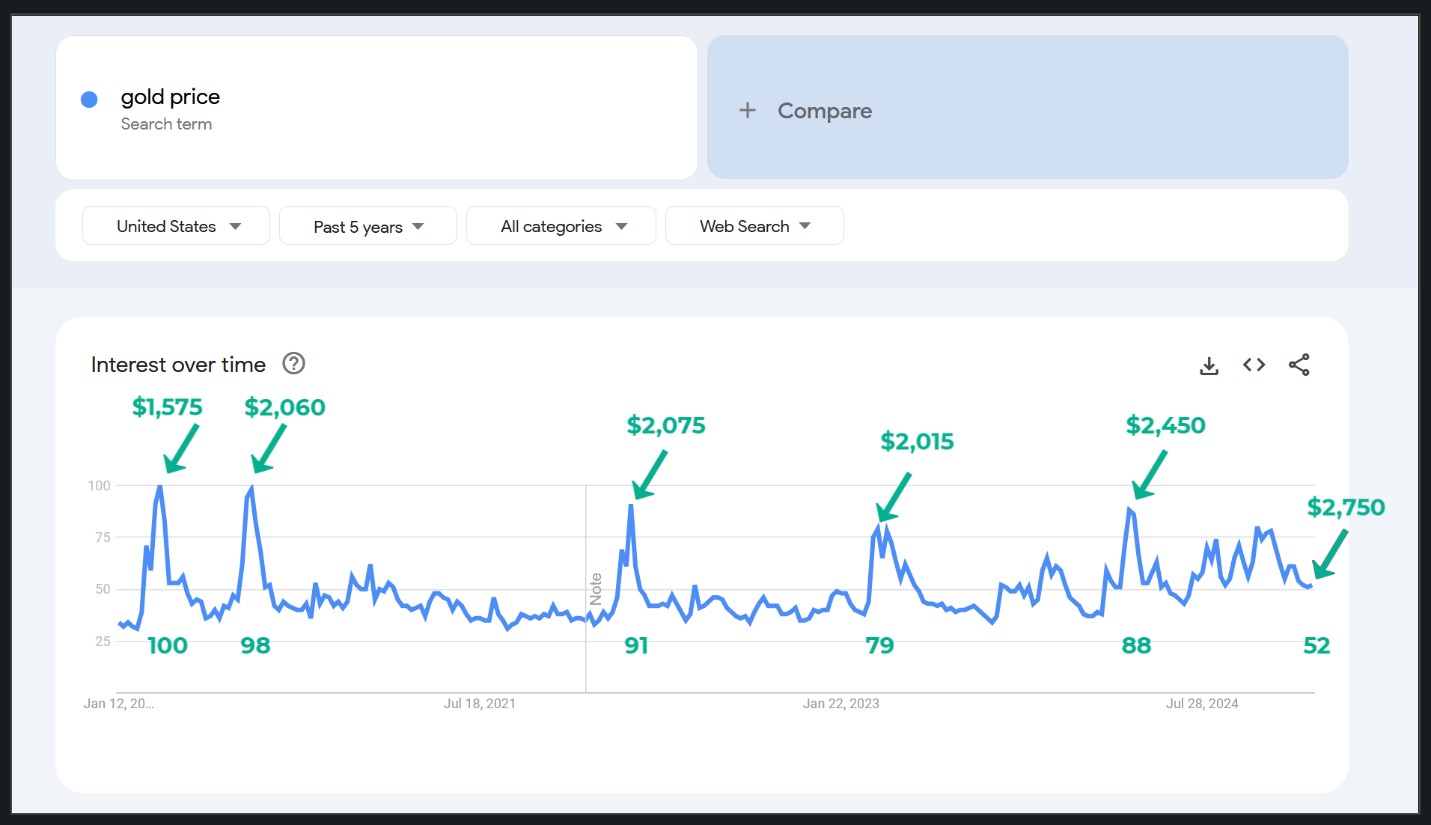
Task: Open the embed code icon
Action: click(x=1254, y=365)
